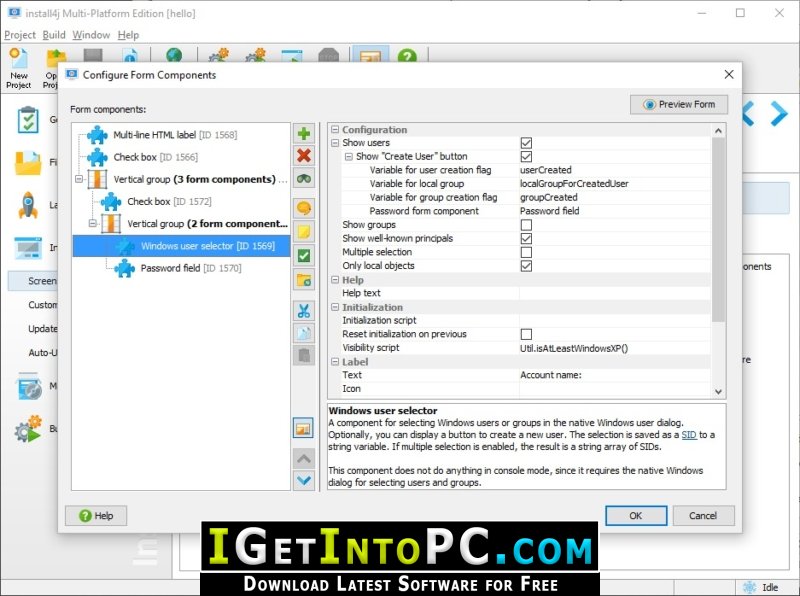Click the red X delete component icon
This screenshot has width=800, height=596.
tap(304, 156)
